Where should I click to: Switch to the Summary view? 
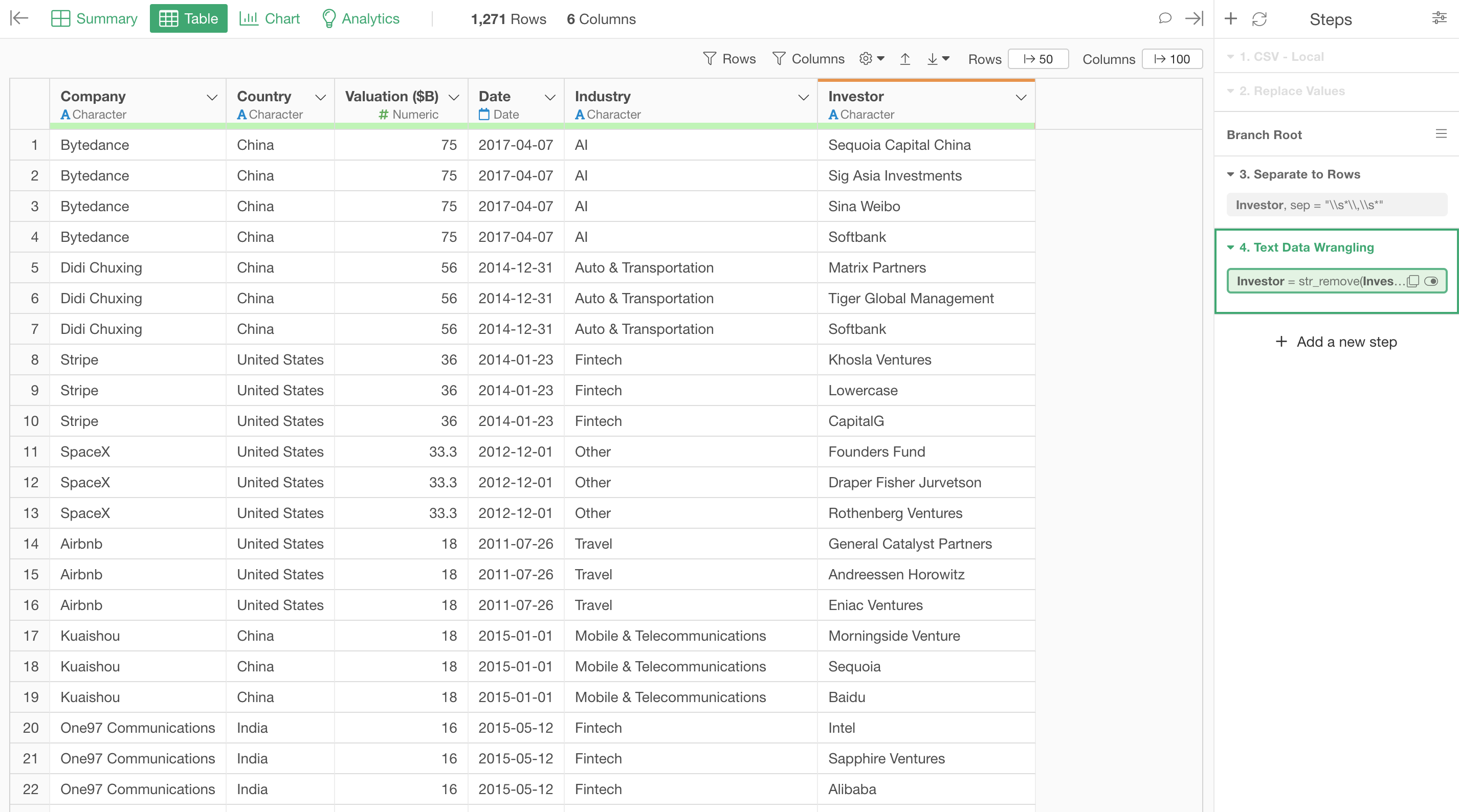click(94, 19)
